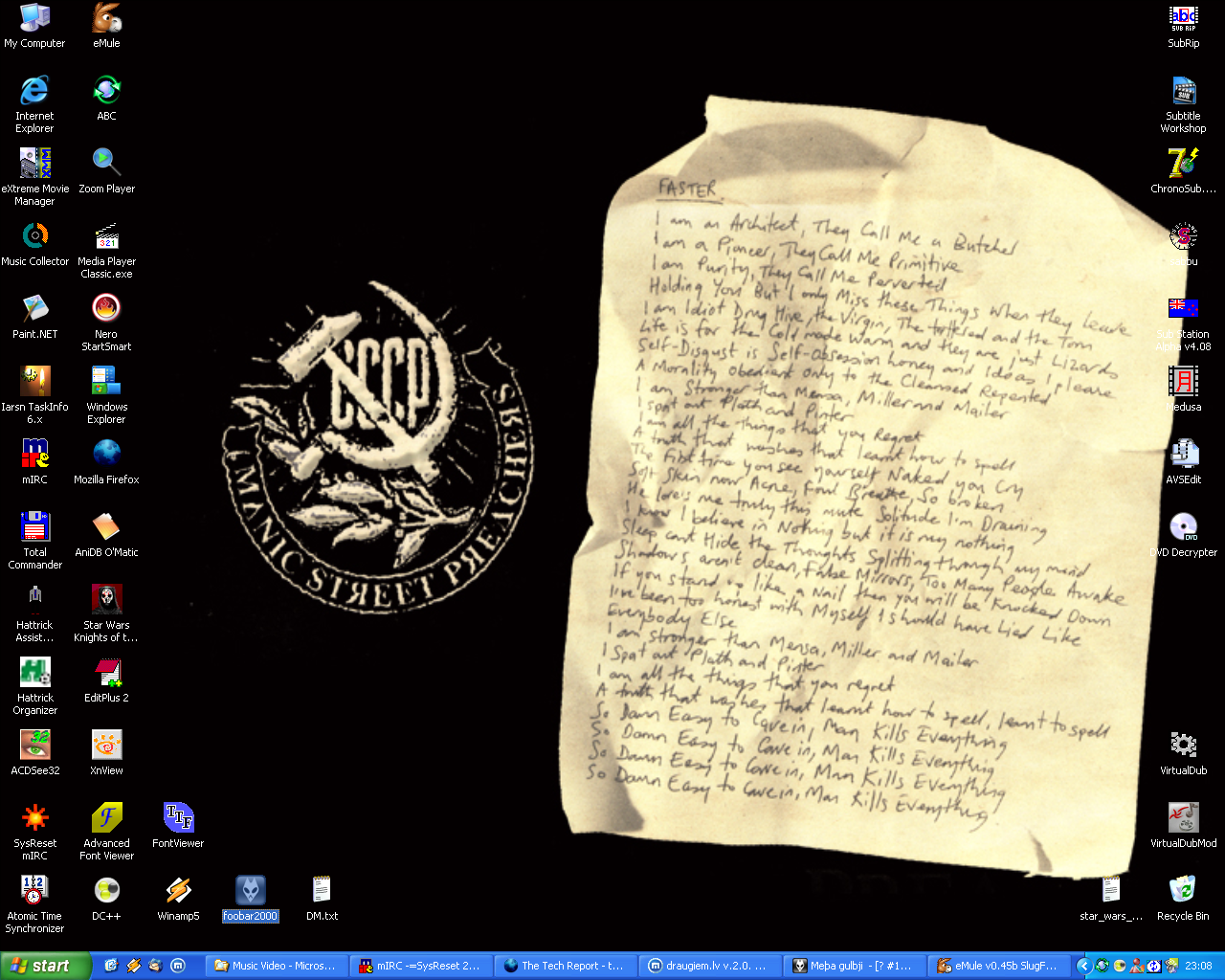The height and width of the screenshot is (980, 1225).
Task: Click first quick launch icon beside Start
Action: pyautogui.click(x=111, y=966)
